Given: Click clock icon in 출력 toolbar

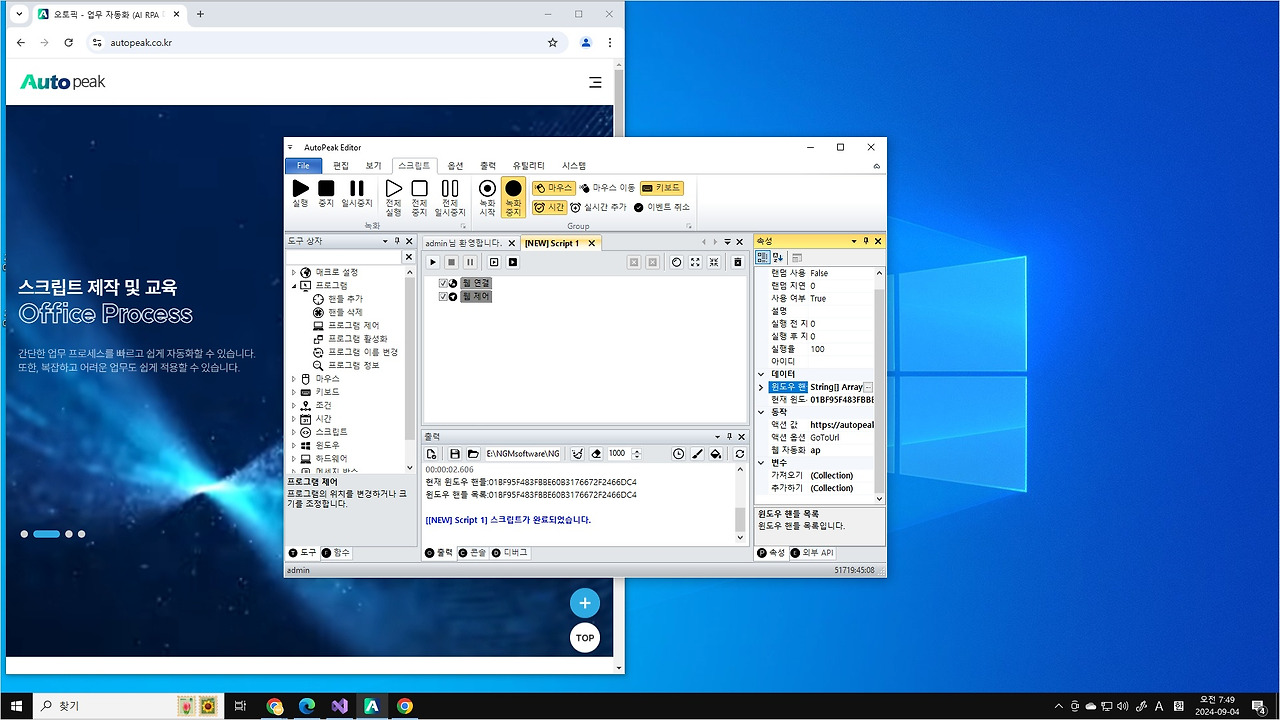Looking at the screenshot, I should tap(679, 454).
